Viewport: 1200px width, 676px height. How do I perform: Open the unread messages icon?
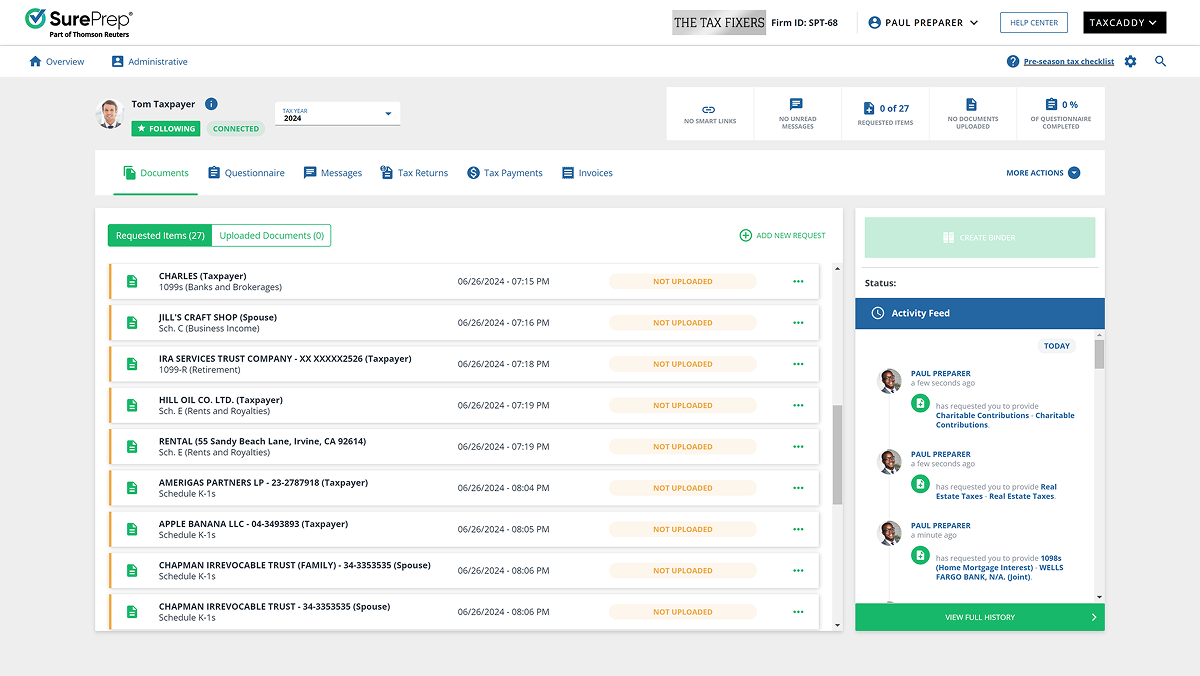(797, 105)
